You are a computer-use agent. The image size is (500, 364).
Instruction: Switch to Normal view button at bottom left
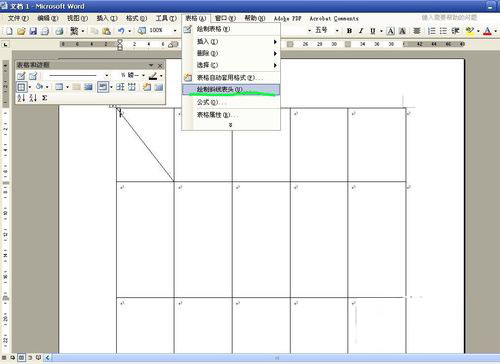[5, 358]
